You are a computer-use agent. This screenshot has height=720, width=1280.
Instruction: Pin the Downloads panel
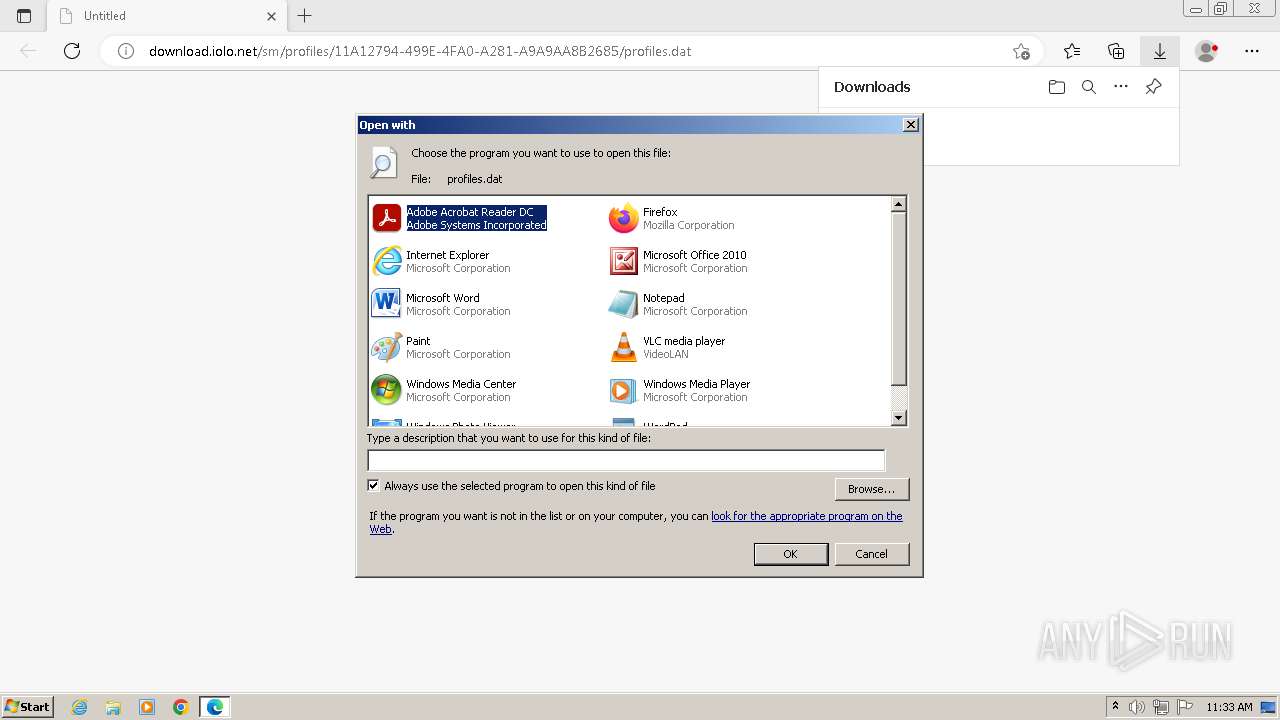[1153, 87]
